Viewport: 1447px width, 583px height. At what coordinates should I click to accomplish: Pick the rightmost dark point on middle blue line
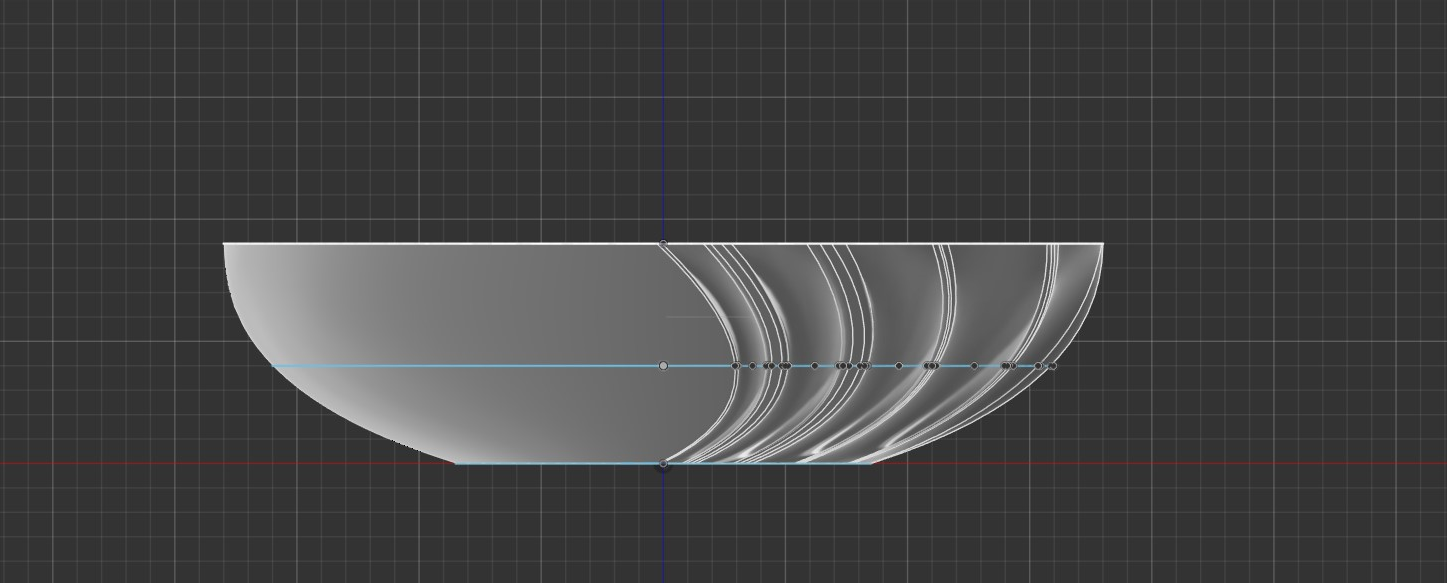pyautogui.click(x=1052, y=366)
